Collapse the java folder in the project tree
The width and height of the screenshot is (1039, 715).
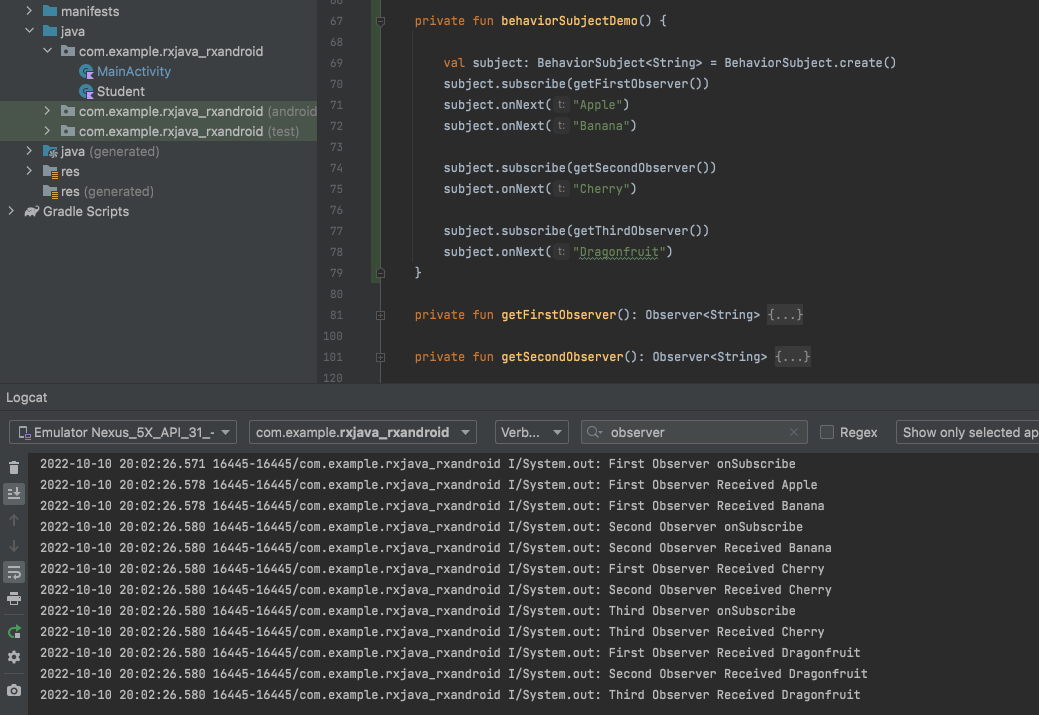coord(28,31)
